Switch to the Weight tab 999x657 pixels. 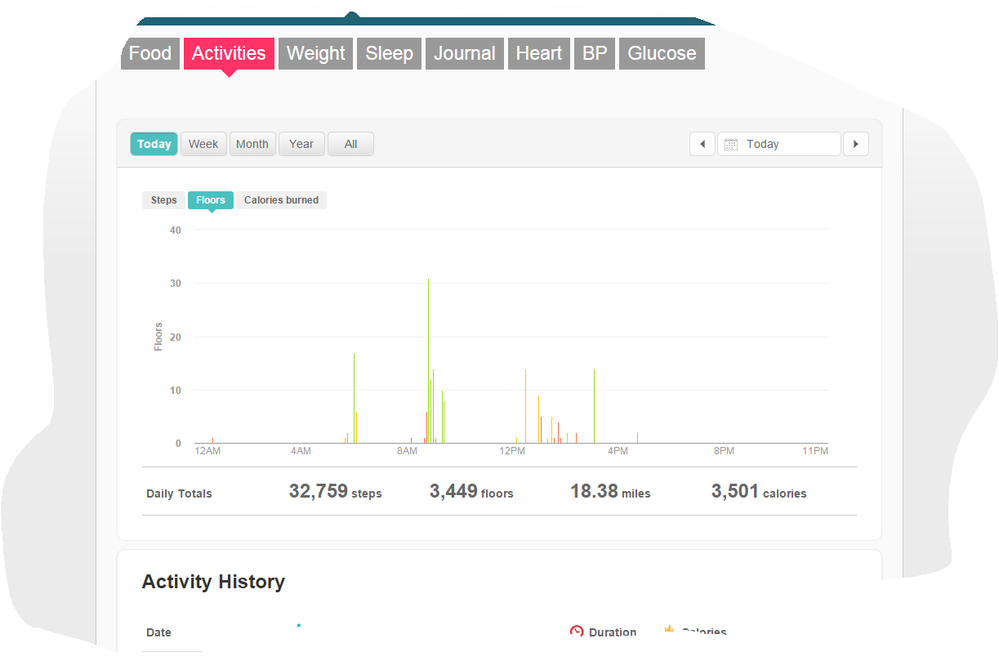pos(315,54)
